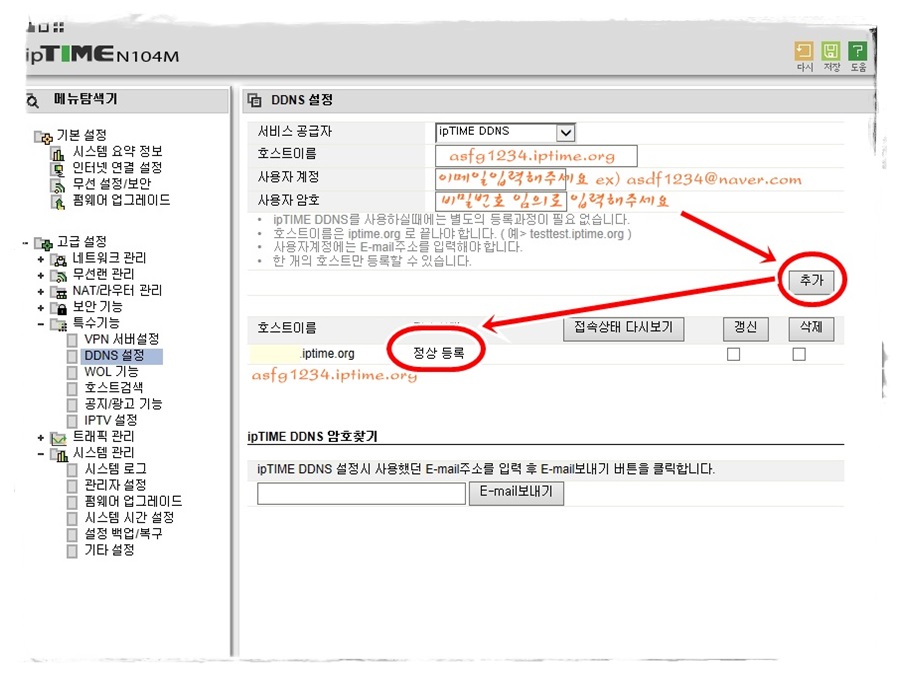Tick the 갱신 checkbox for iptime.org host
This screenshot has width=900, height=675.
733,354
